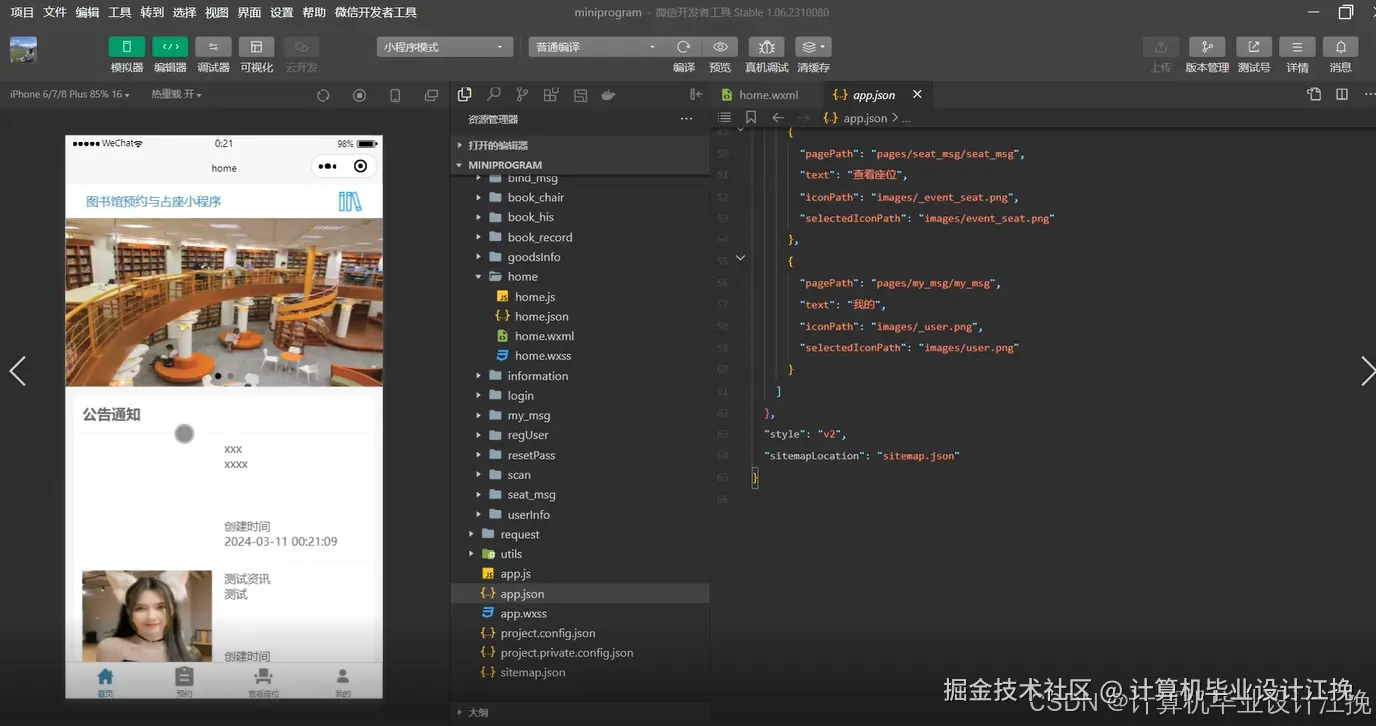Open the 消息 notifications bell
1376x726 pixels.
click(x=1341, y=47)
